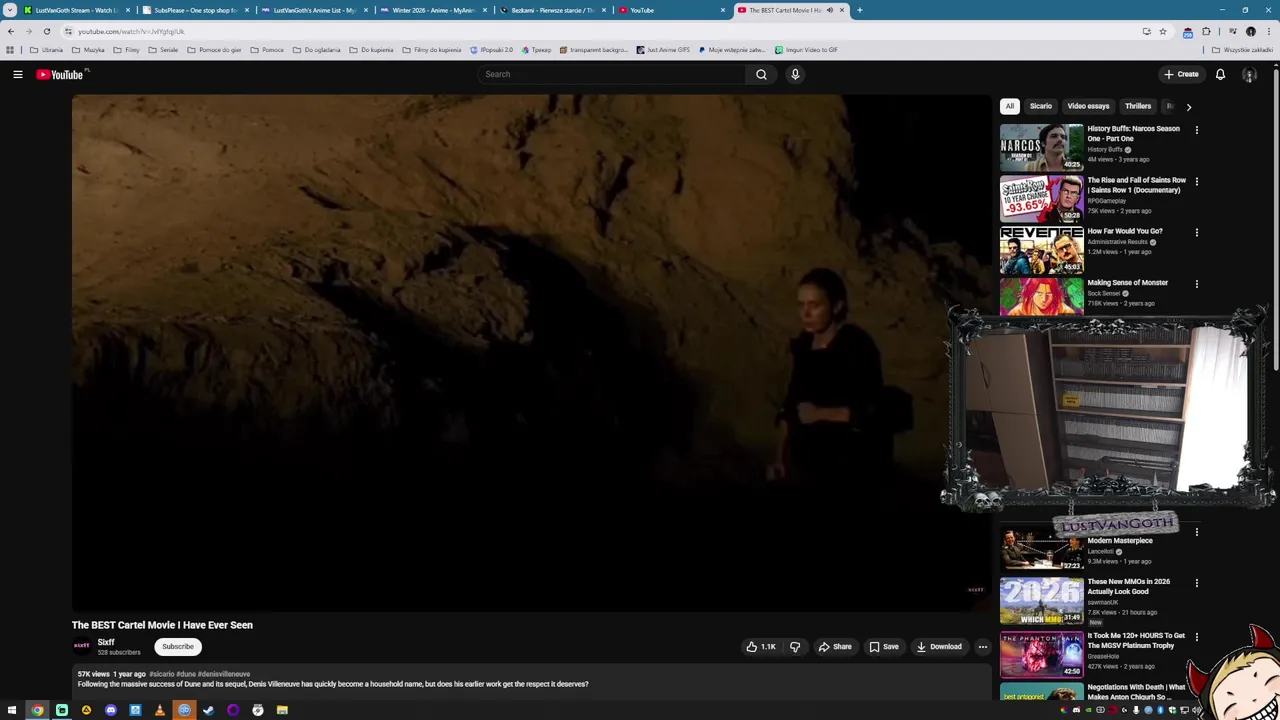Select the Video essays filter chip
This screenshot has height=720, width=1280.
[x=1088, y=106]
